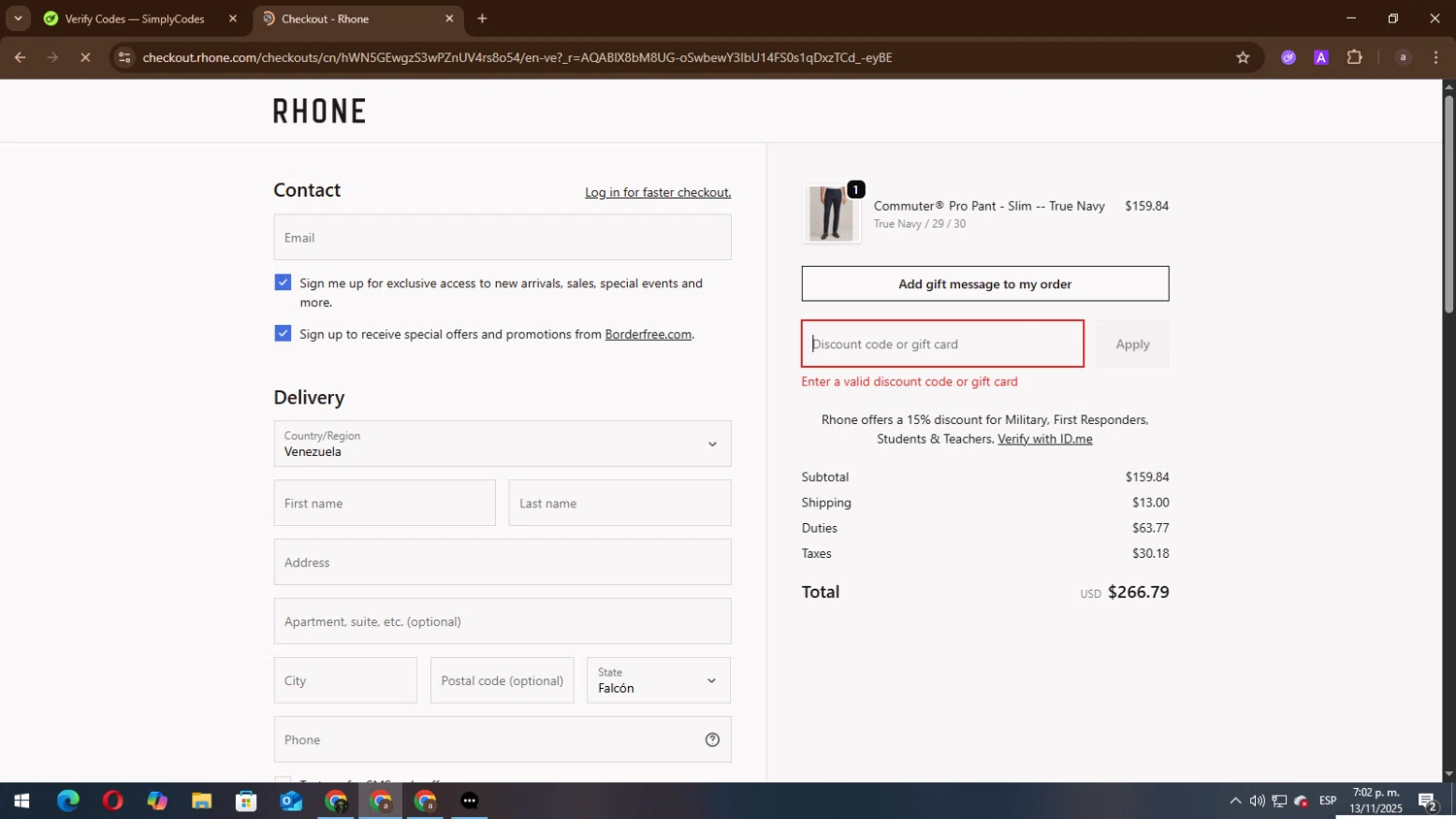Click the Commuter Pro Pant product thumbnail
This screenshot has height=819, width=1456.
click(831, 213)
